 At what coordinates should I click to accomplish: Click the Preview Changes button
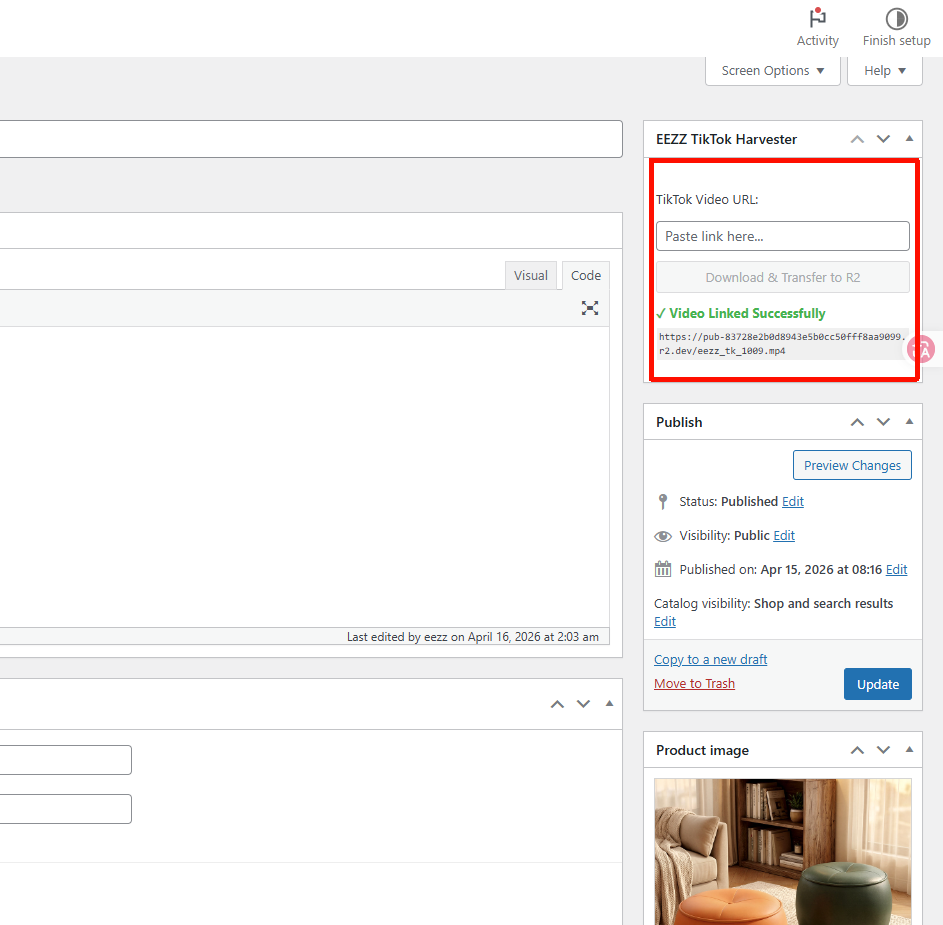click(852, 465)
